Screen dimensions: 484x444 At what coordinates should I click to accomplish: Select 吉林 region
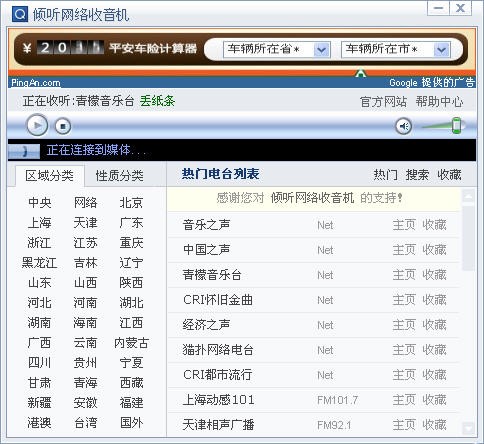(85, 263)
